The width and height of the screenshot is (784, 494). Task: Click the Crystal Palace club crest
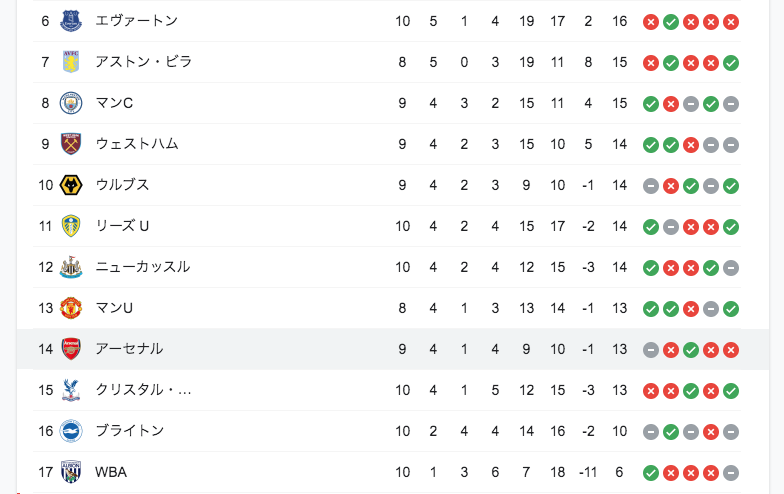pyautogui.click(x=71, y=390)
